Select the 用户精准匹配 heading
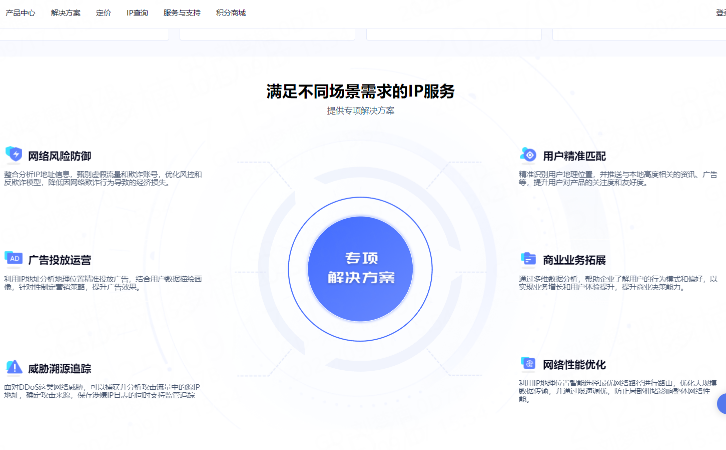726x450 pixels. tap(573, 156)
